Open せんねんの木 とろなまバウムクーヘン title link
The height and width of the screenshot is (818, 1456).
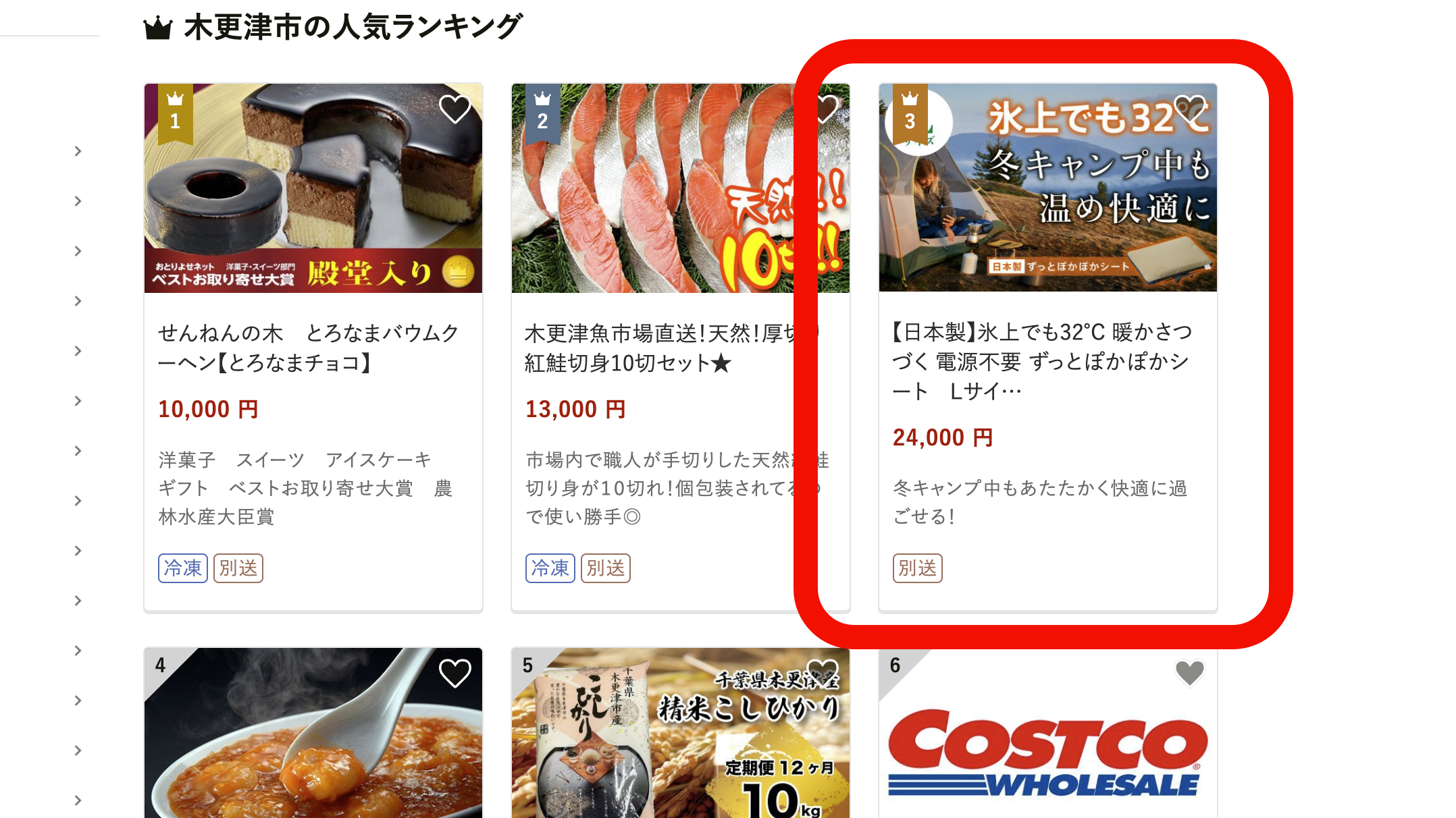pos(309,348)
